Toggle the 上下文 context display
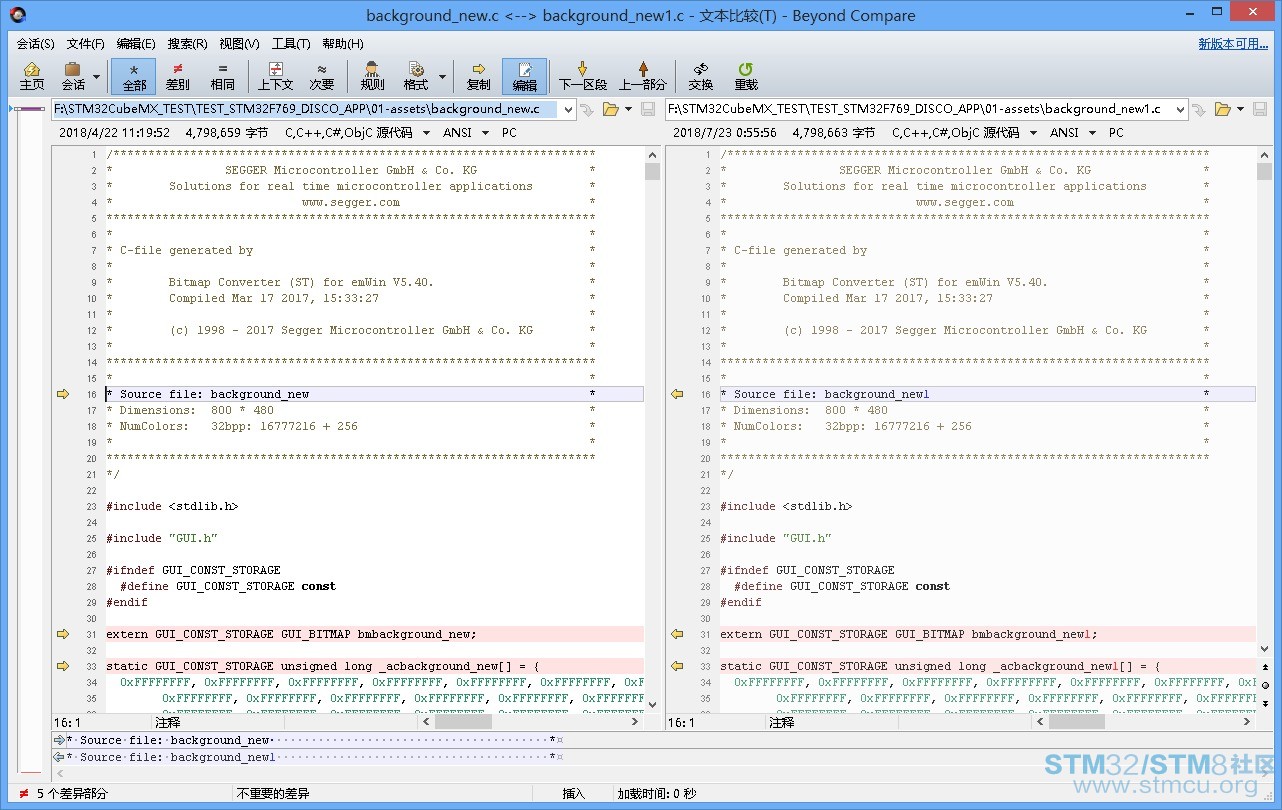 click(x=275, y=76)
